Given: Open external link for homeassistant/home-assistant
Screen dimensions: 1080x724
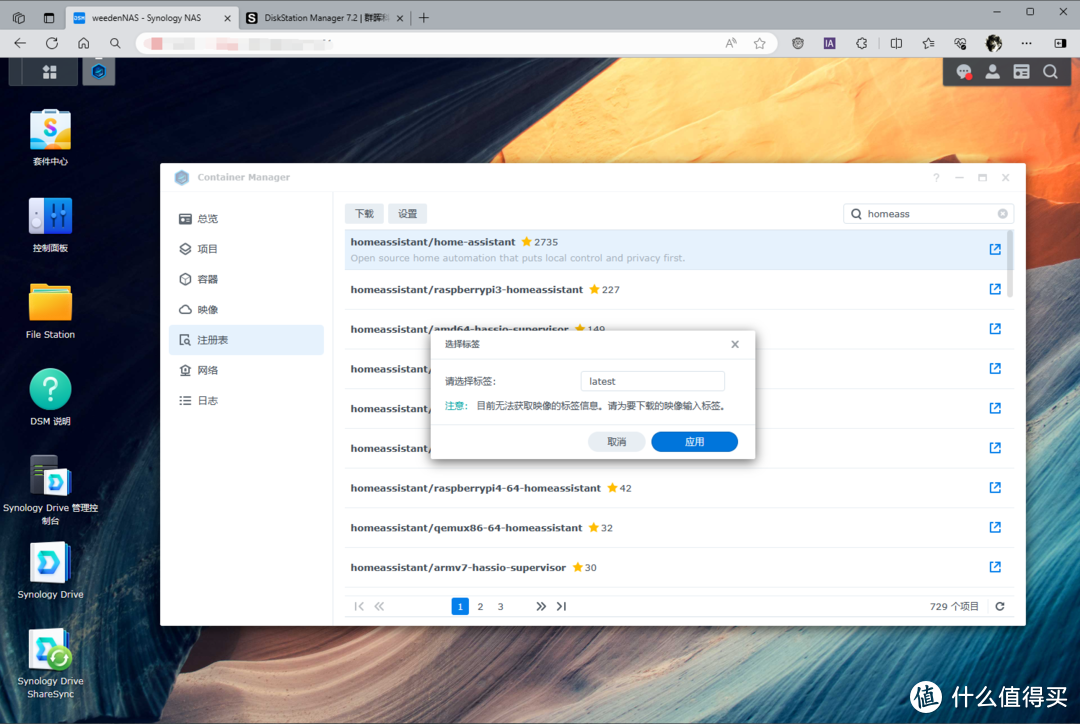Looking at the screenshot, I should click(995, 249).
